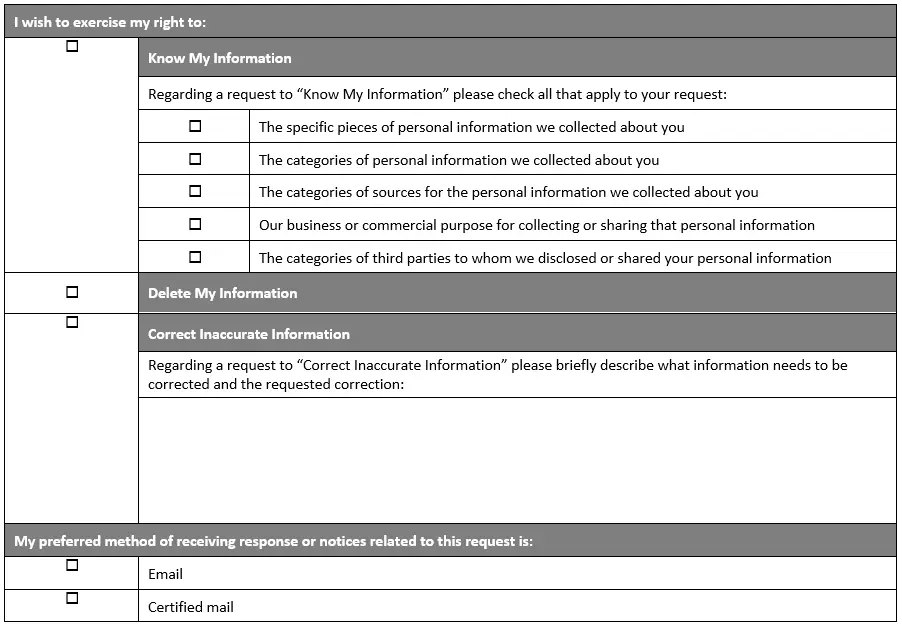Screen dimensions: 902x625
Task: Check the Delete My Information checkbox
Action: [72, 292]
